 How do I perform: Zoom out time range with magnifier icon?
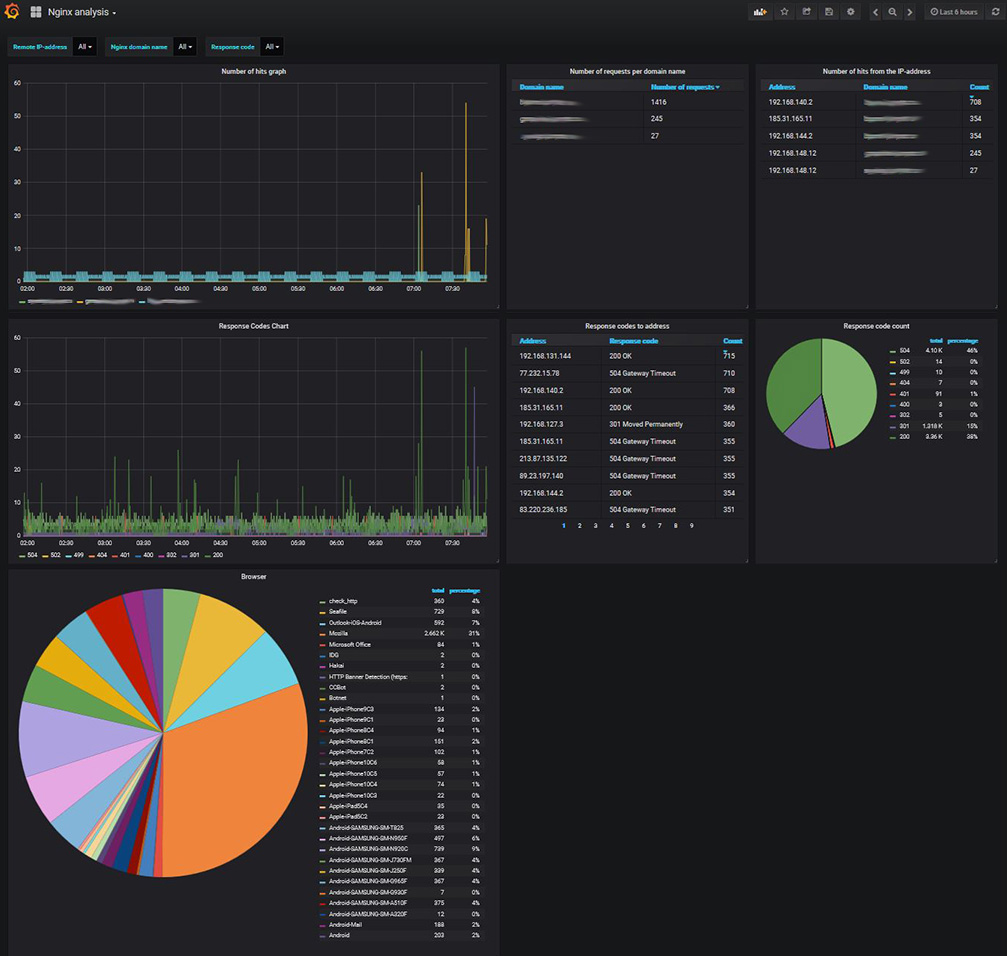tap(892, 12)
